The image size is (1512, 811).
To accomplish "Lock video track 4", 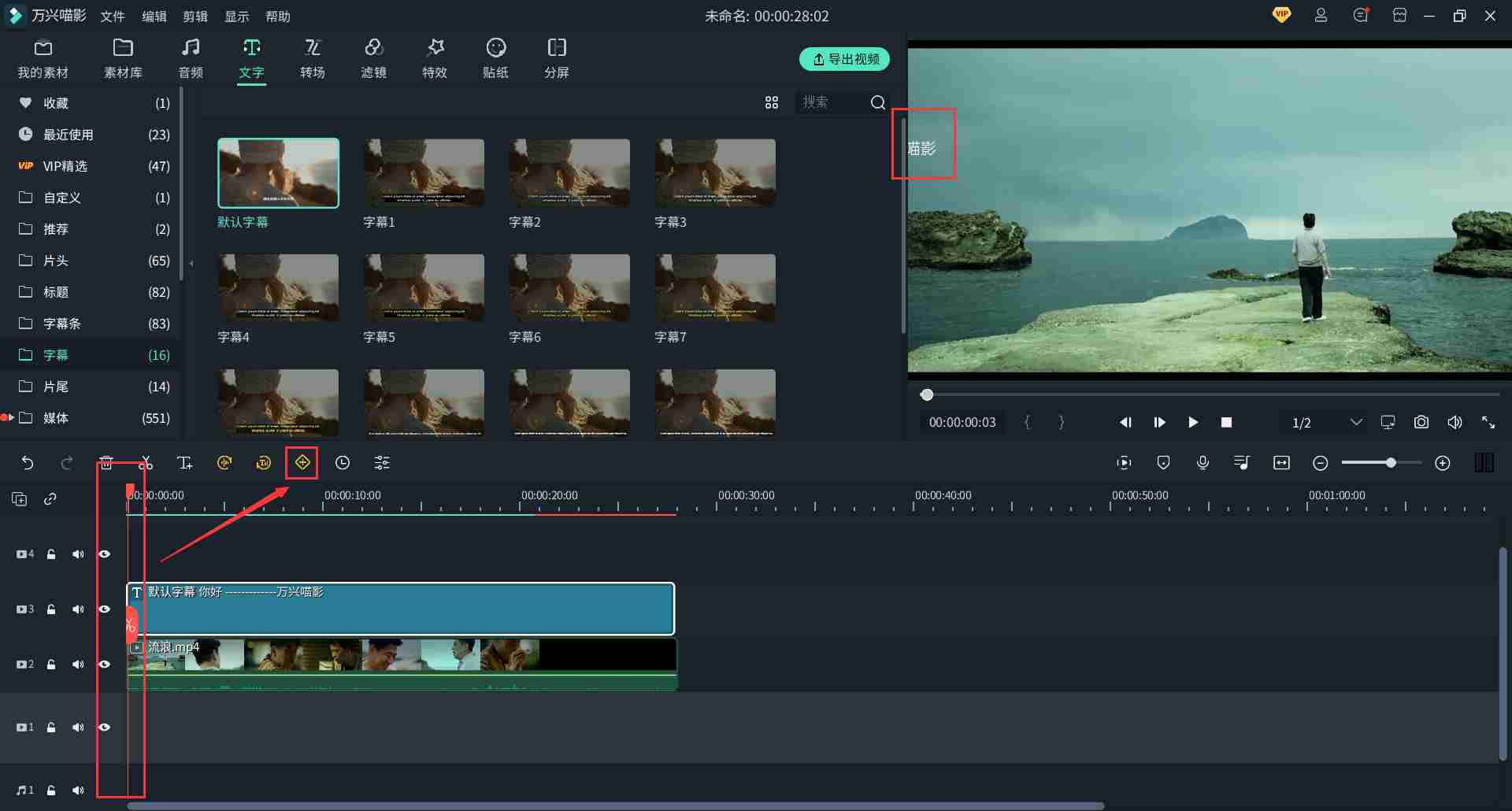I will coord(51,554).
